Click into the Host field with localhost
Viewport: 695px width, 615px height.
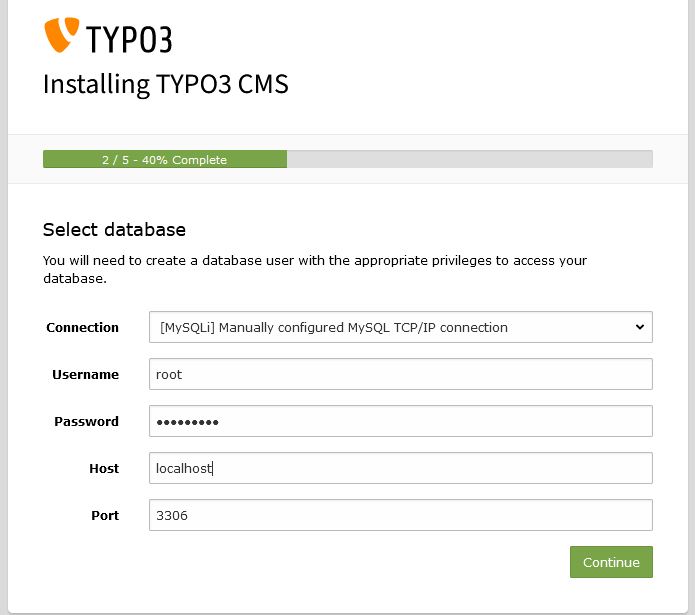(400, 468)
